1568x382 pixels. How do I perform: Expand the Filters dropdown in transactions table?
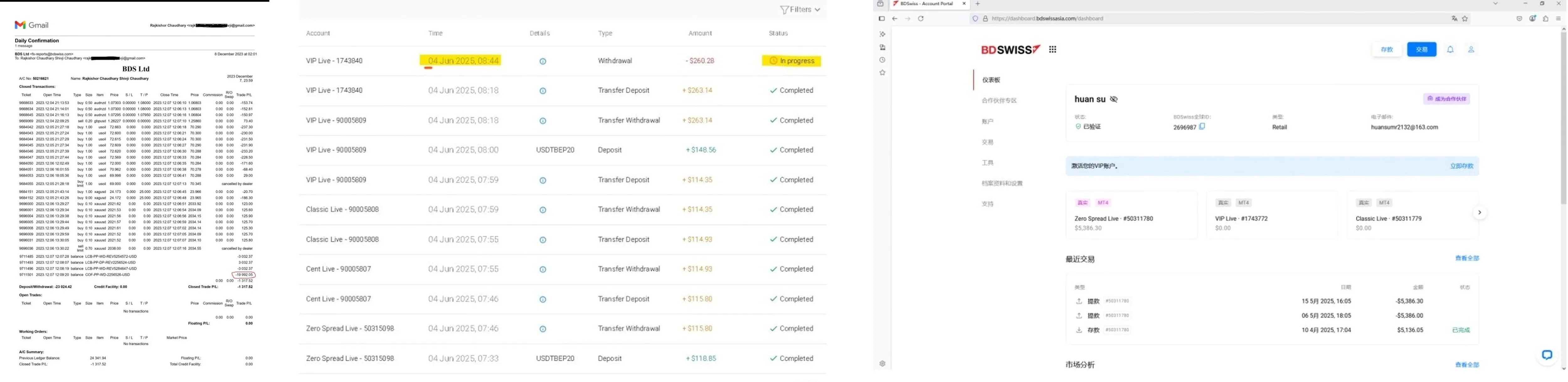pos(800,9)
